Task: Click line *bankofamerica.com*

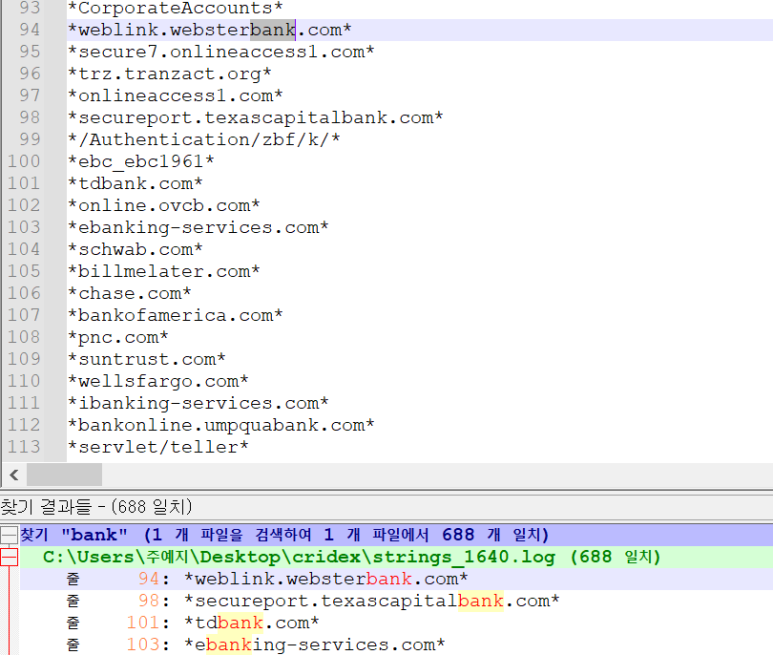Action: 175,315
